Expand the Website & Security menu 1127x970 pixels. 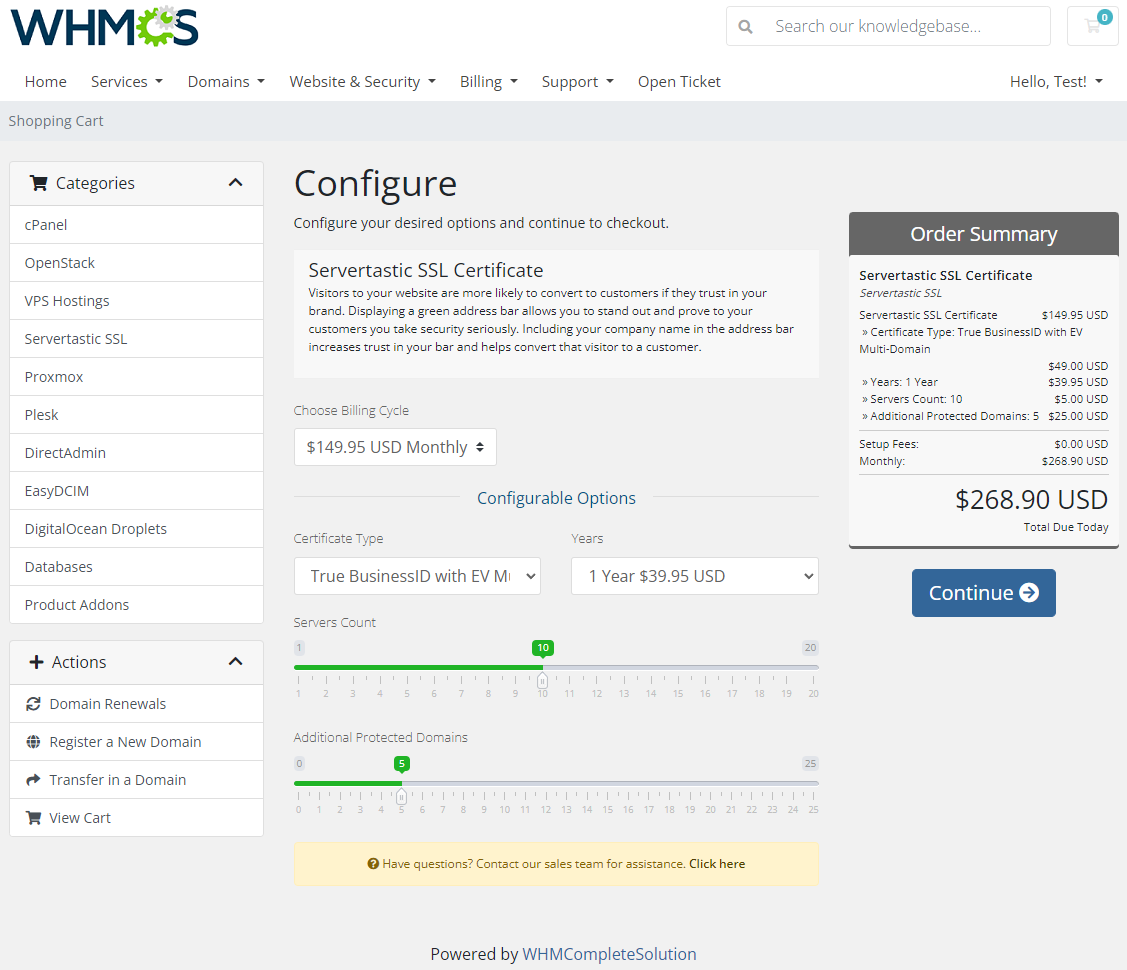coord(362,82)
